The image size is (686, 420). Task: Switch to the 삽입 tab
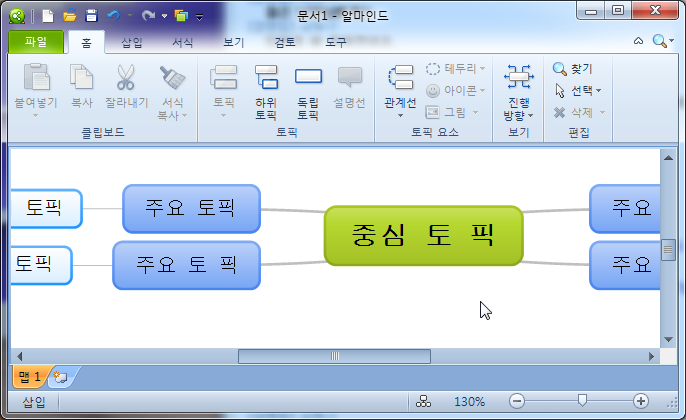click(132, 42)
